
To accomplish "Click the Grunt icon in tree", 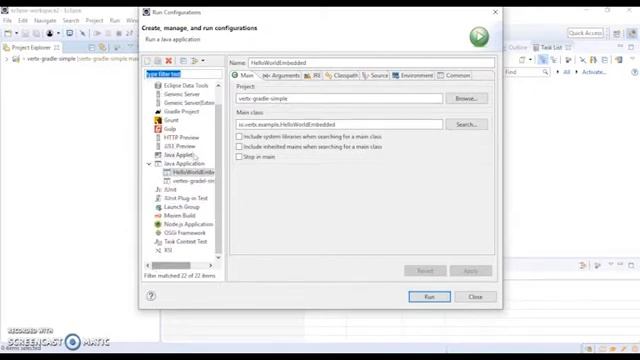I will pos(158,120).
